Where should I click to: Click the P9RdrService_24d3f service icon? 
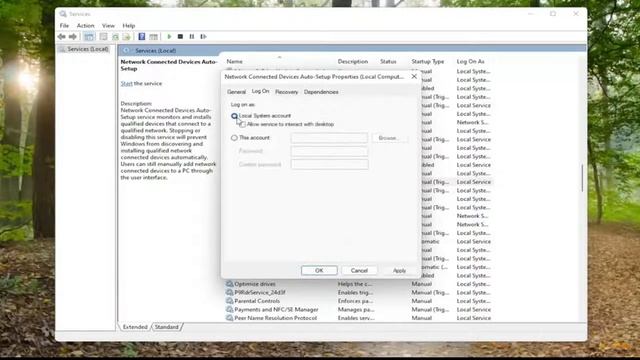[229, 293]
